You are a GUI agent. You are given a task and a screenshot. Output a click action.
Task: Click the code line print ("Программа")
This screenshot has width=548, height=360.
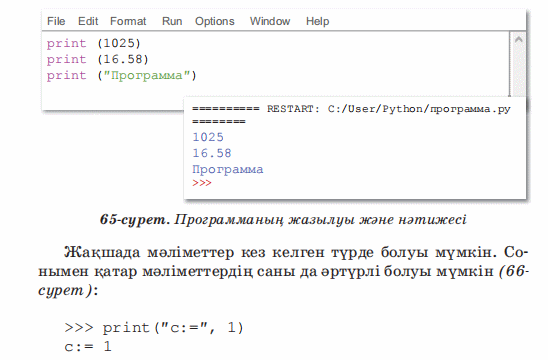[x=122, y=75]
